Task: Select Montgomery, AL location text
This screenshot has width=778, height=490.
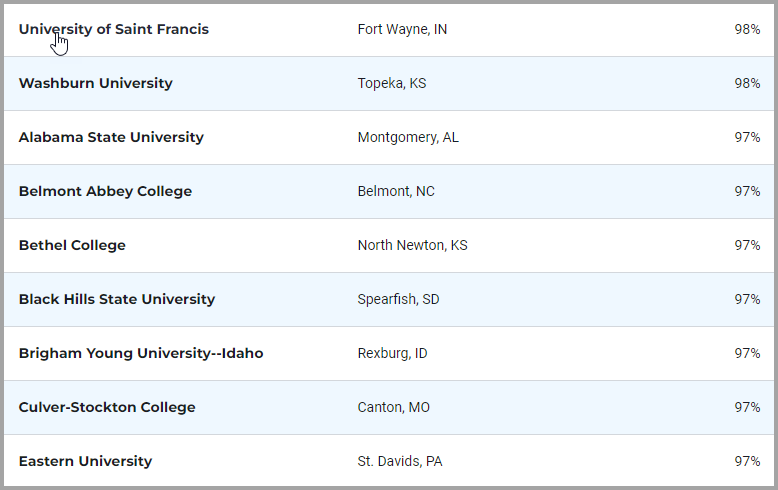Action: pos(408,137)
